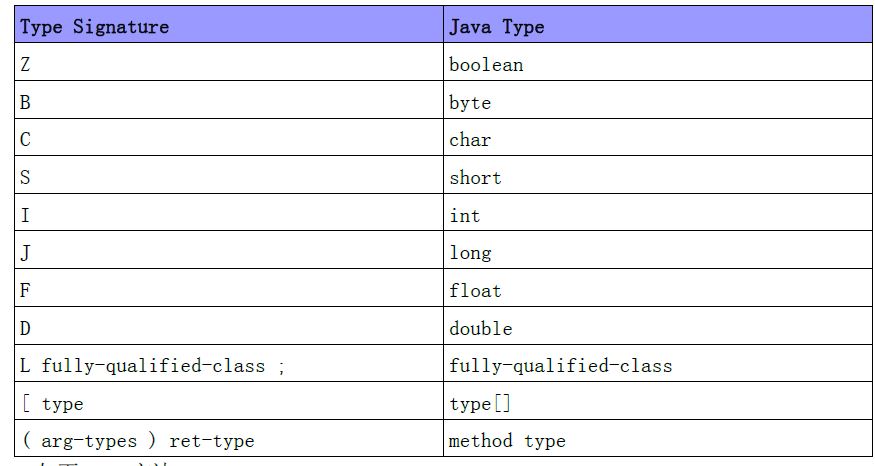Viewport: 875px width, 466px height.
Task: Click the short type cell
Action: point(475,178)
